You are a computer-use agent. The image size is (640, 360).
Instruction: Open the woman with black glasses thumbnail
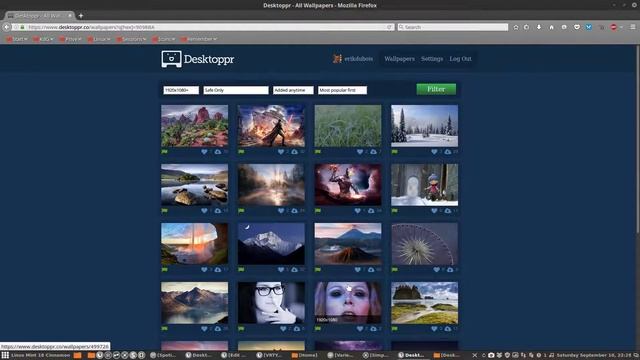(x=271, y=302)
